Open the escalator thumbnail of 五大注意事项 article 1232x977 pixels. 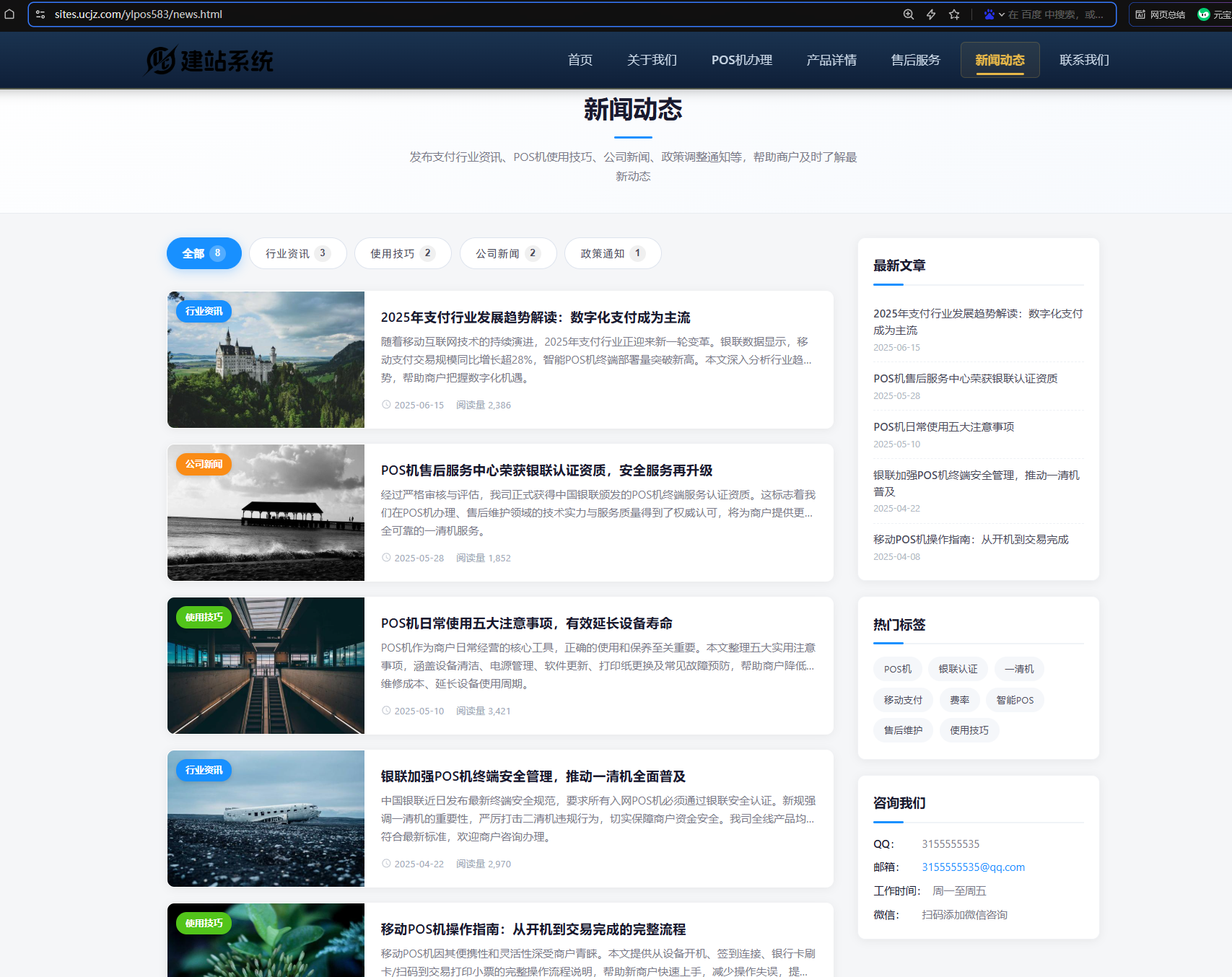[x=266, y=665]
